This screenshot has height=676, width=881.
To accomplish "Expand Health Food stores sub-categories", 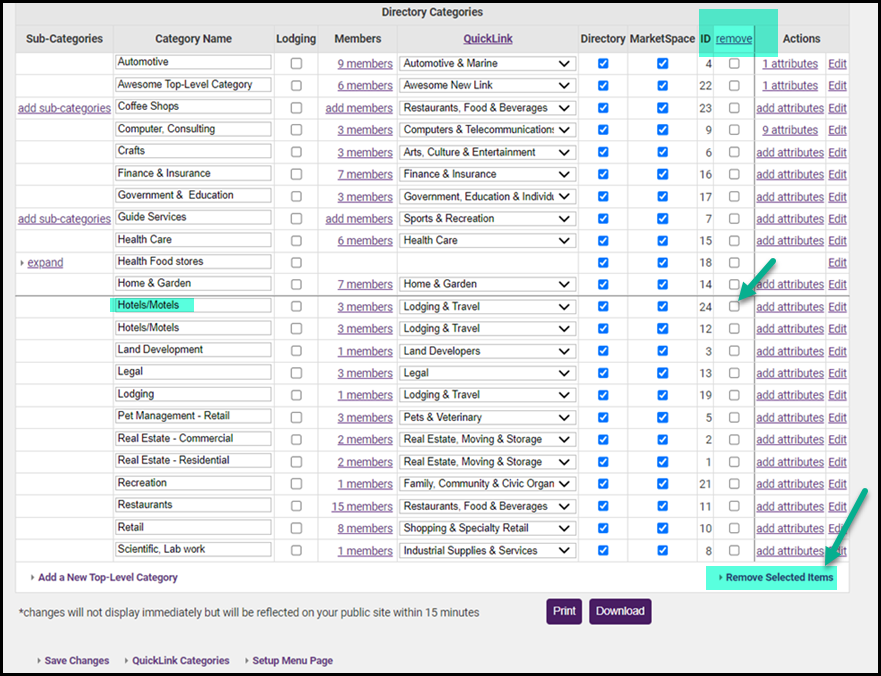I will pyautogui.click(x=44, y=263).
